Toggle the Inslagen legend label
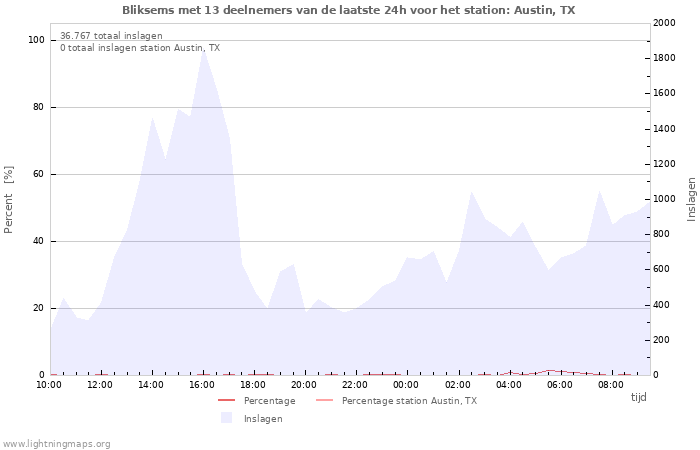The image size is (700, 450). click(x=263, y=419)
